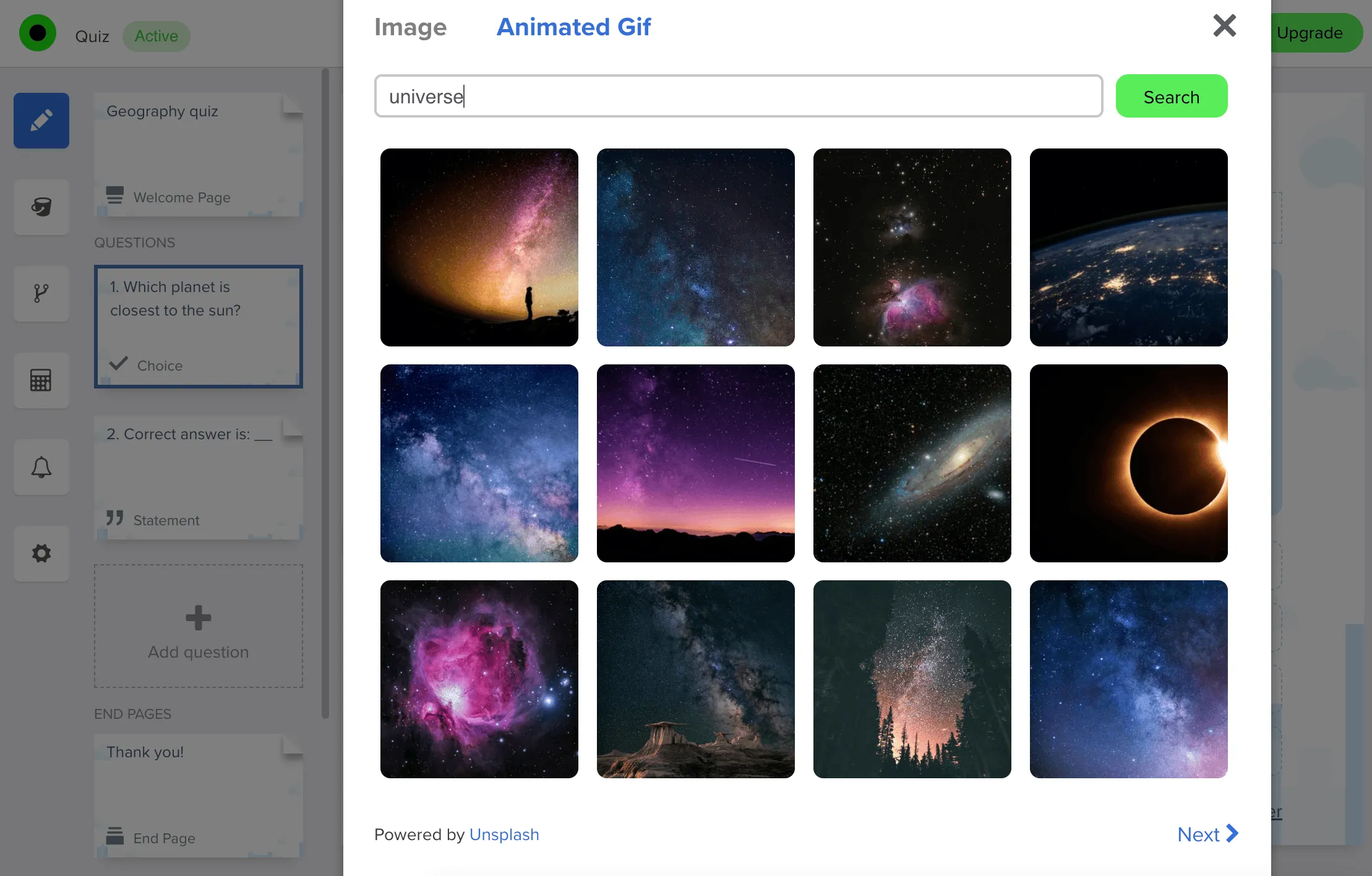Screen dimensions: 1372x876
Task: Switch to the Animated Gif tab
Action: (573, 27)
